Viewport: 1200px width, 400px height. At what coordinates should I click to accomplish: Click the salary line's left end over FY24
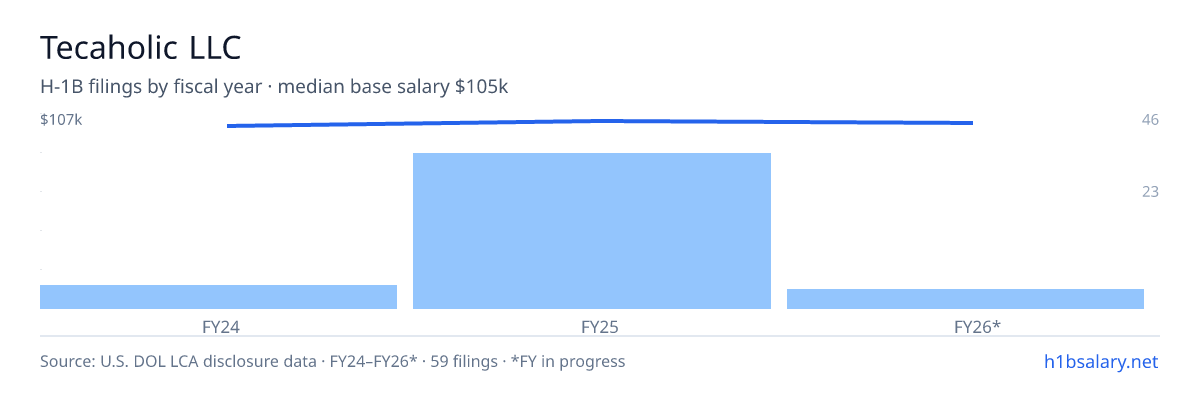(229, 126)
